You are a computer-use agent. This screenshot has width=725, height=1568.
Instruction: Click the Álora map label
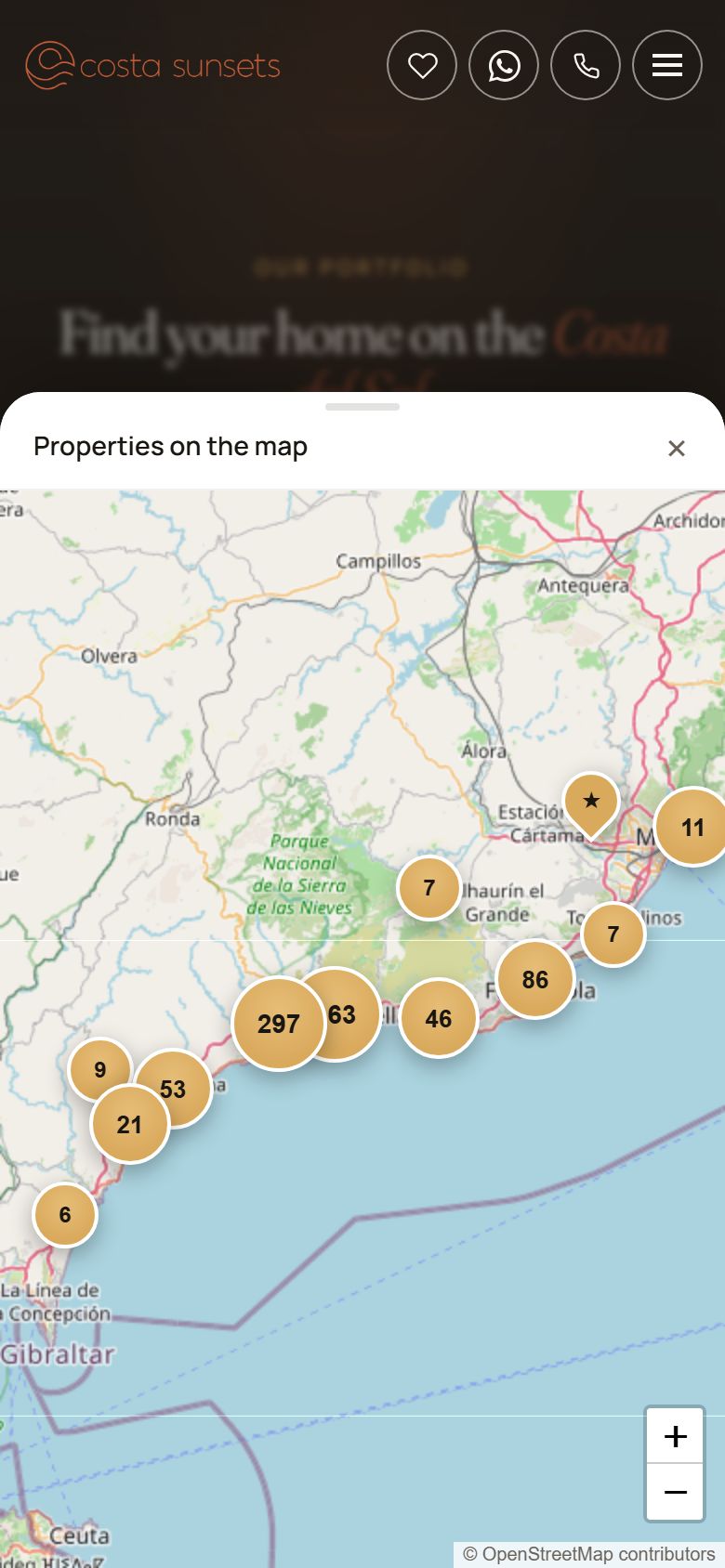pyautogui.click(x=484, y=750)
